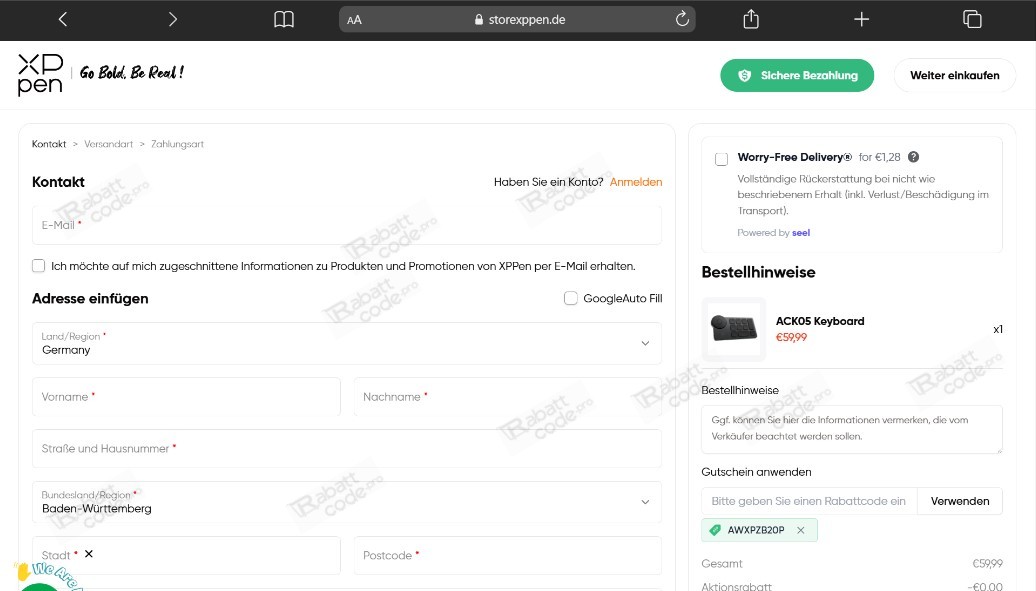Check the Worry-Free Delivery option
Image resolution: width=1036 pixels, height=591 pixels.
[x=722, y=159]
